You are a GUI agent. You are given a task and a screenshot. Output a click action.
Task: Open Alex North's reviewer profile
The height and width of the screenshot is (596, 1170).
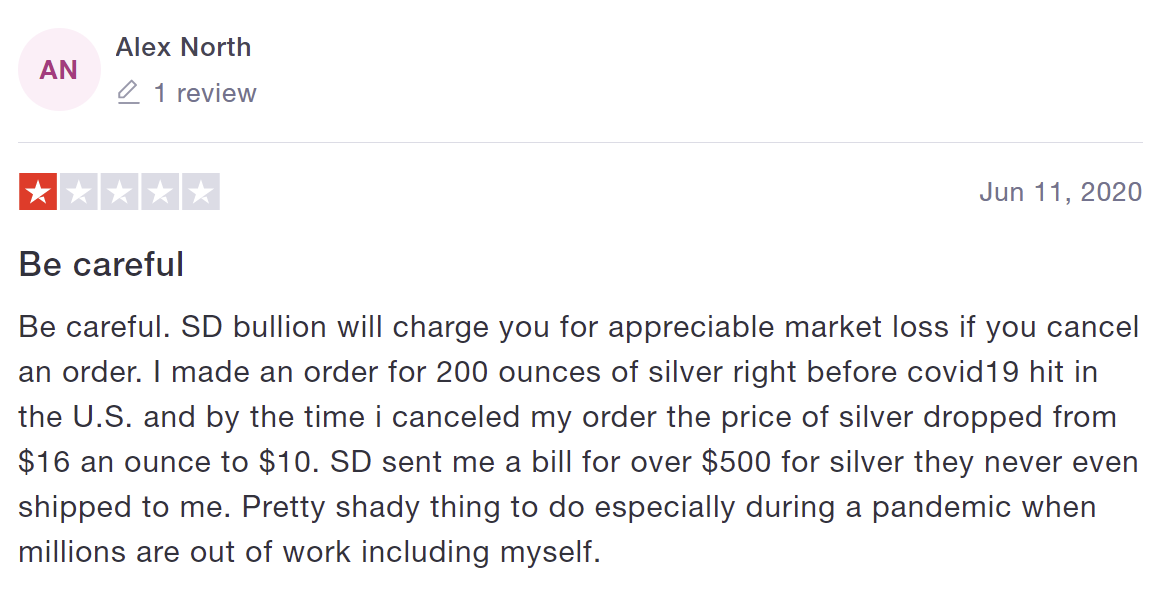tap(183, 47)
